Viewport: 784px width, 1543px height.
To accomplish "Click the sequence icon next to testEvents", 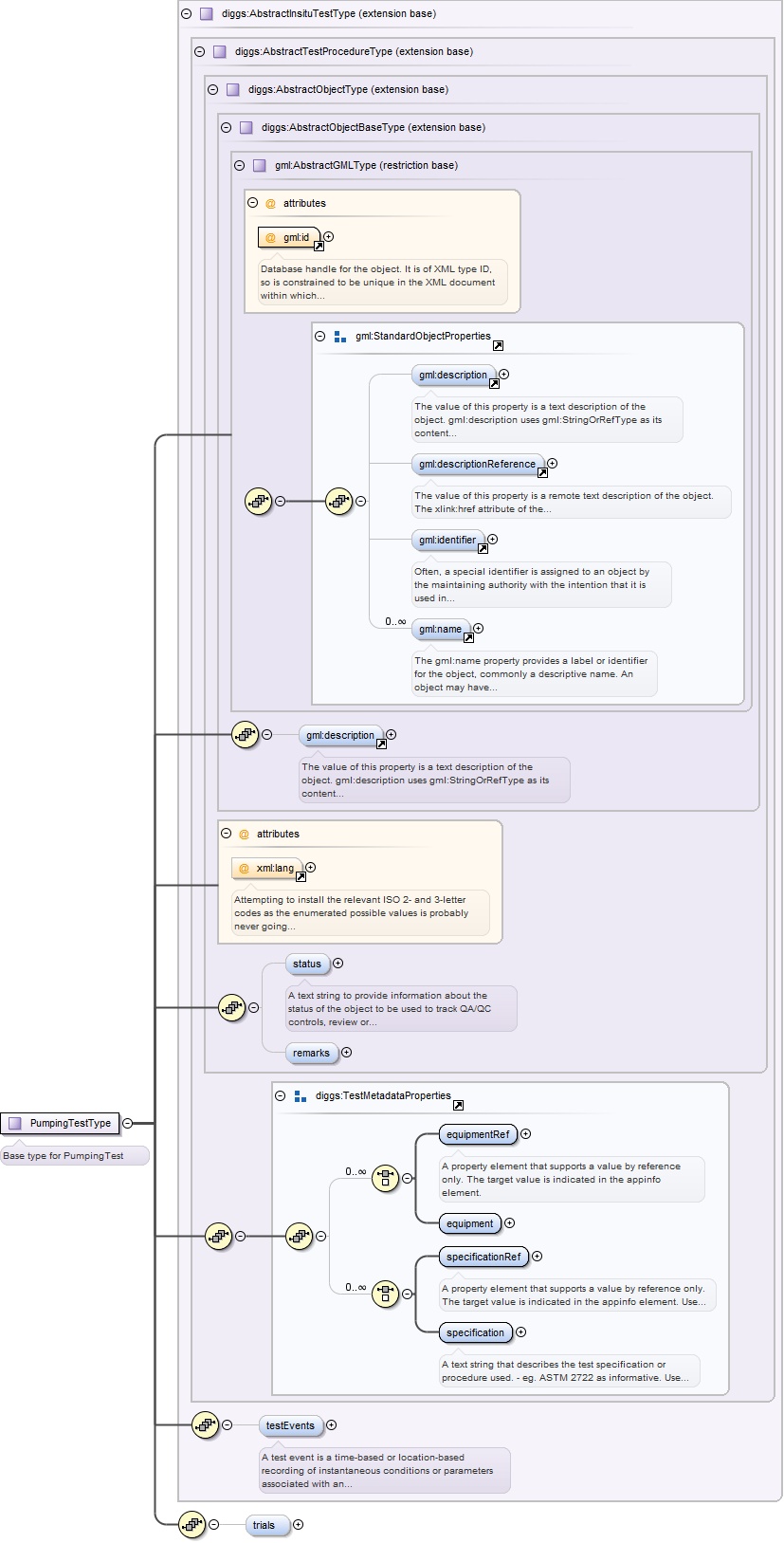I will pos(205,1424).
